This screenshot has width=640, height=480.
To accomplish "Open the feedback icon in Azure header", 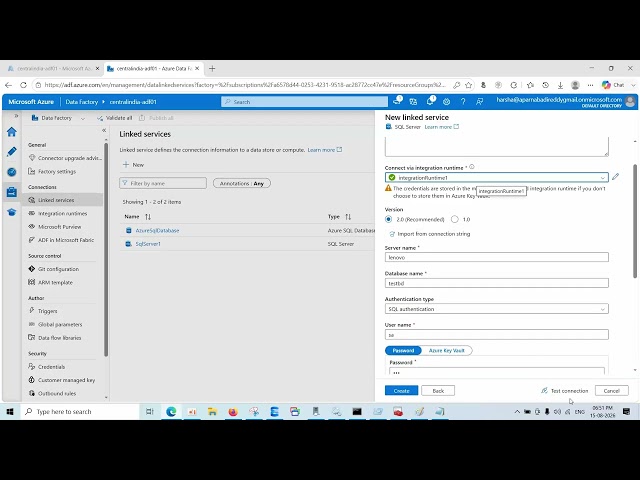I will 480,102.
